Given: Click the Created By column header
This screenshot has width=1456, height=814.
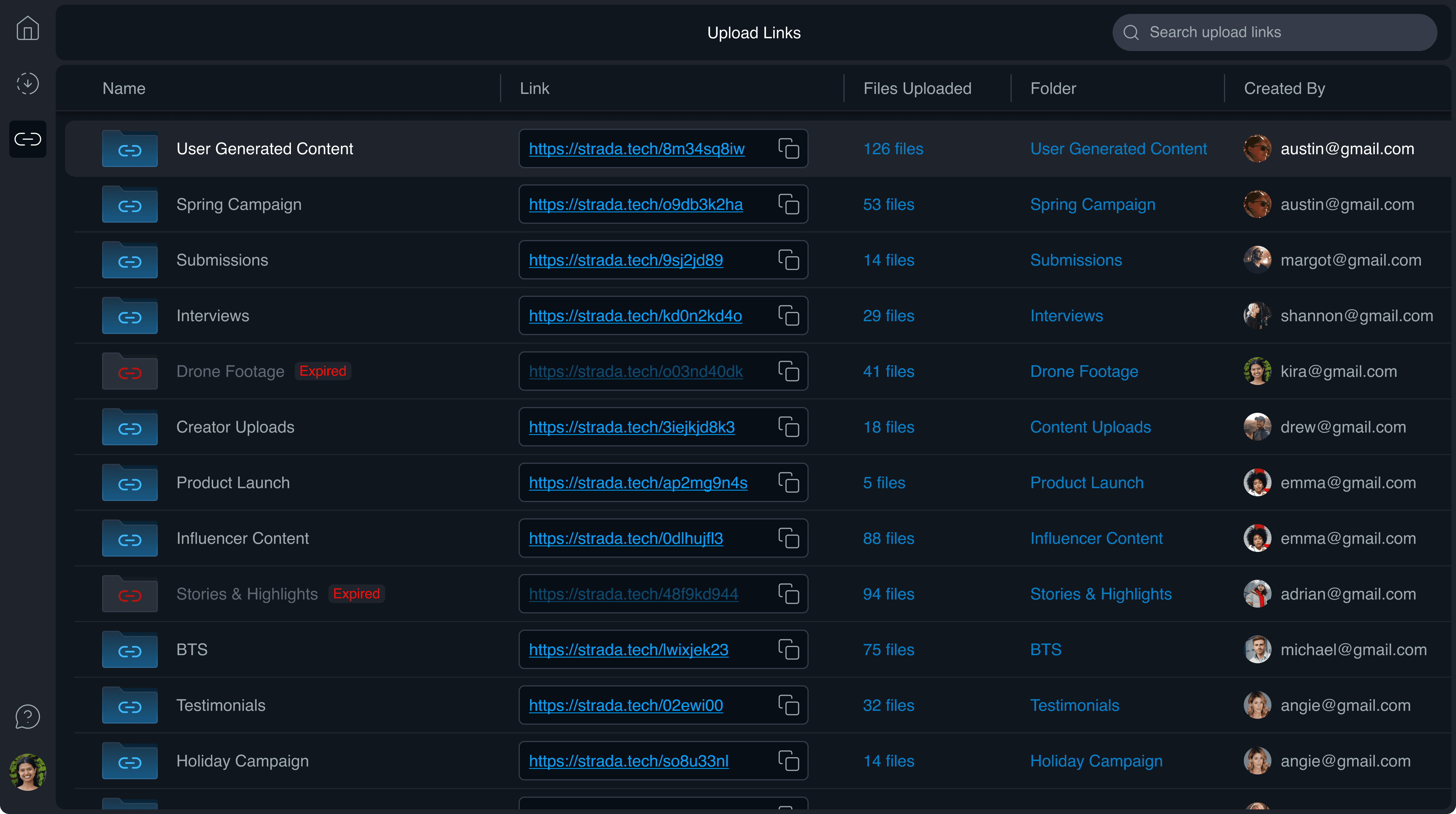Looking at the screenshot, I should (x=1284, y=88).
